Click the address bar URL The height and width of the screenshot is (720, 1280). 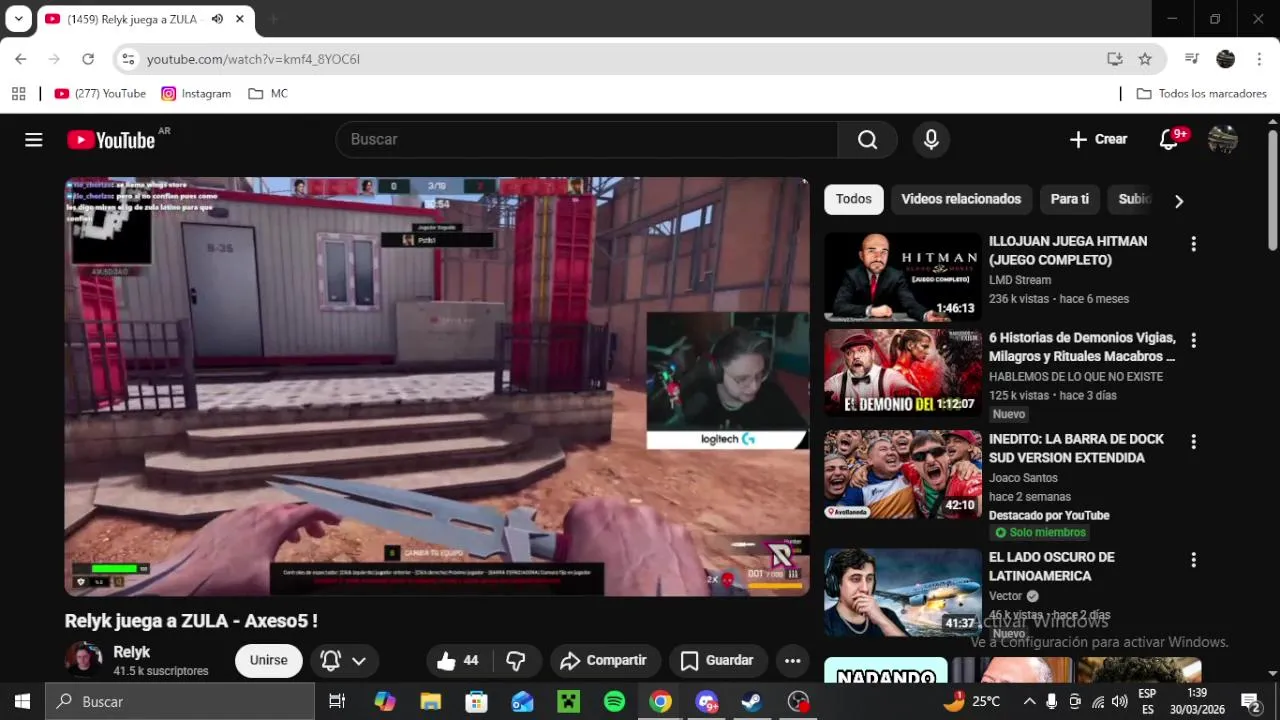(x=253, y=59)
